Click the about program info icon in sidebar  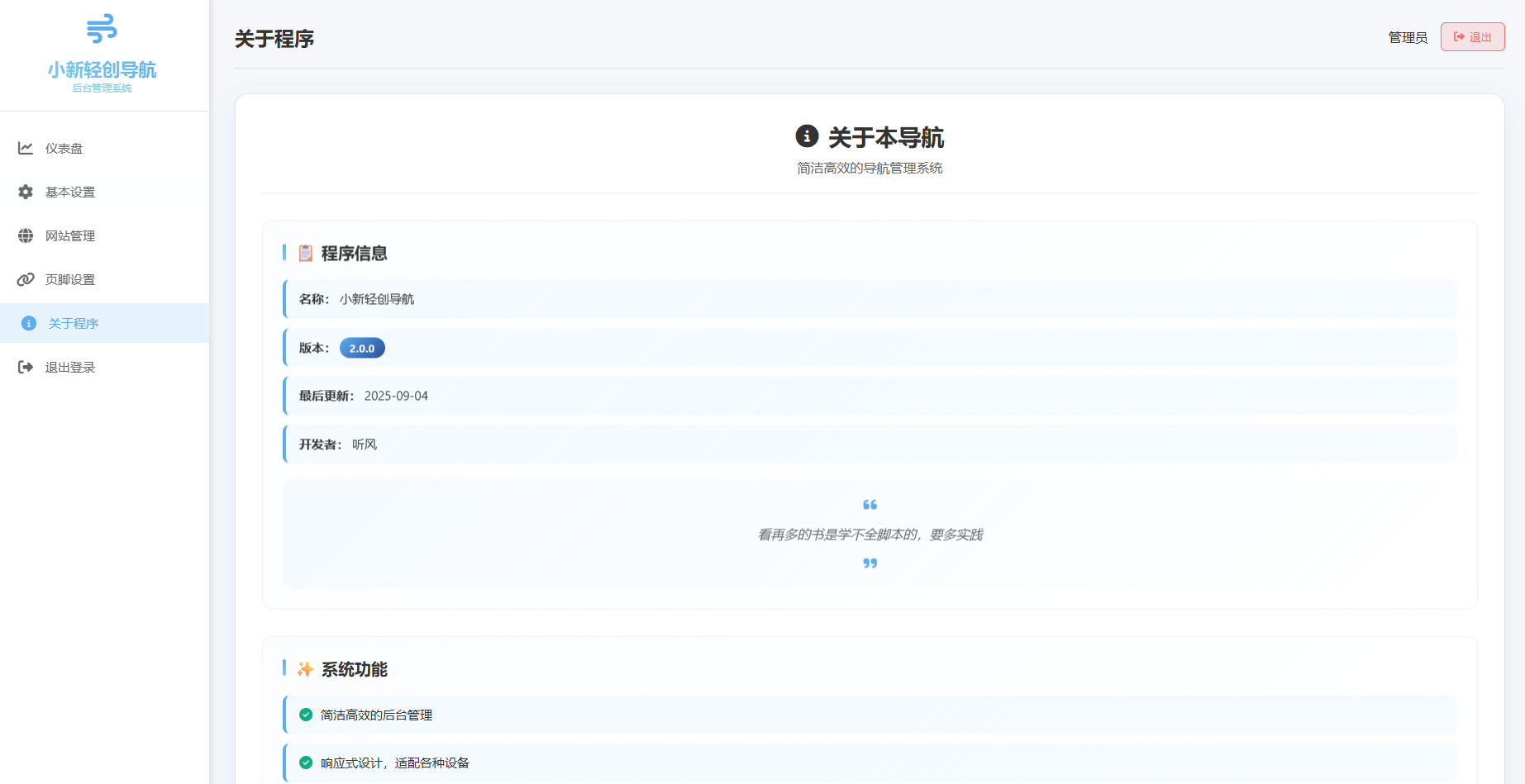29,323
